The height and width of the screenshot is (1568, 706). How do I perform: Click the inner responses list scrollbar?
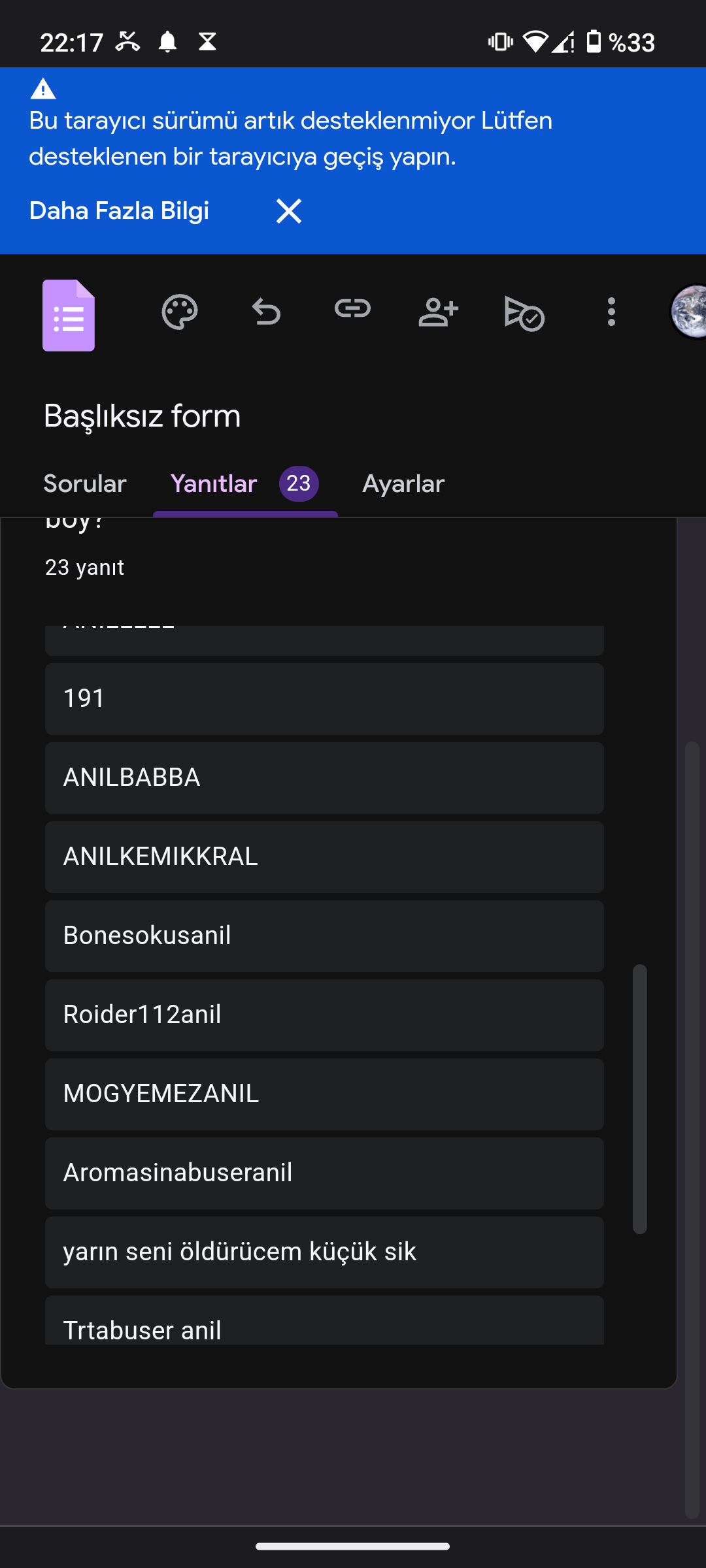click(x=640, y=1098)
